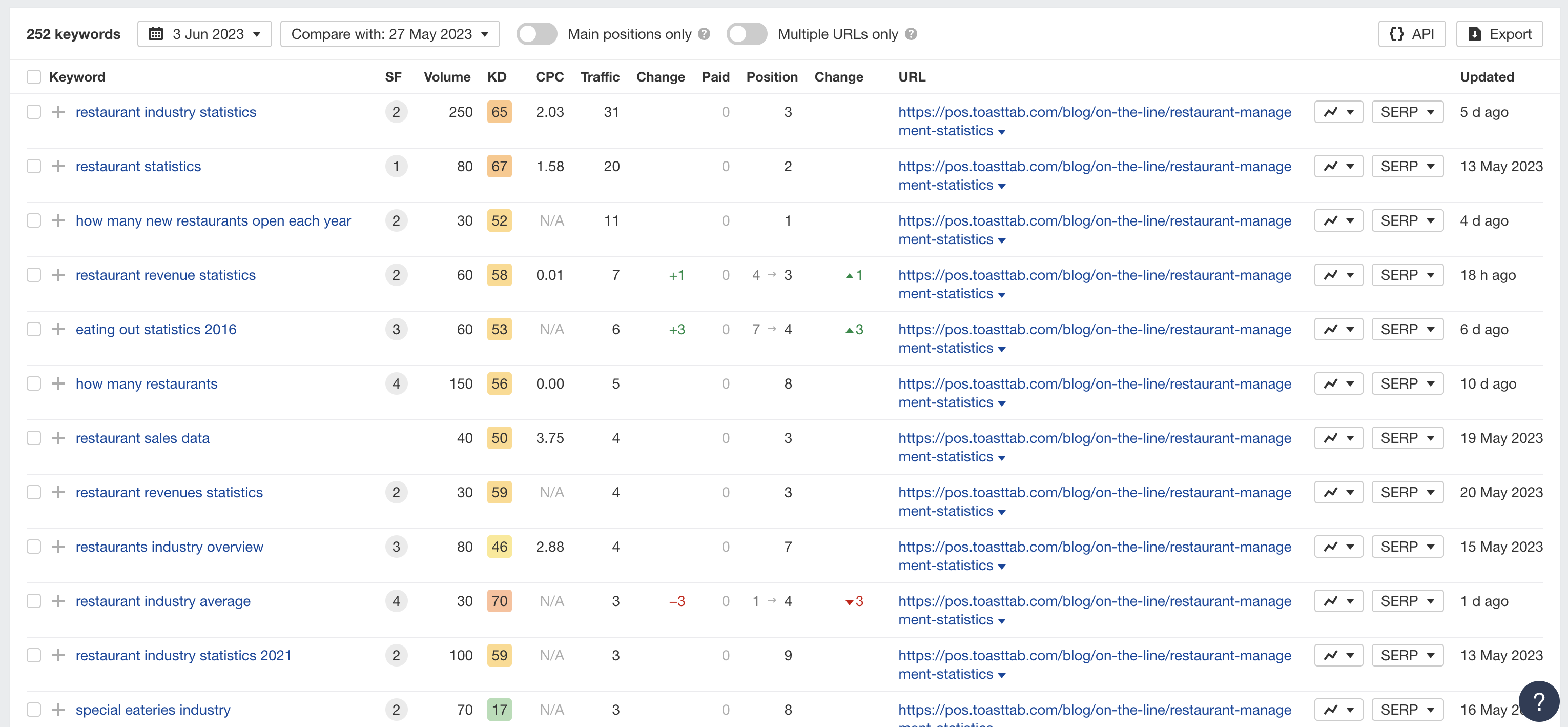The width and height of the screenshot is (1568, 727).
Task: Open the Compare with 27 May 2023 dropdown
Action: [391, 34]
